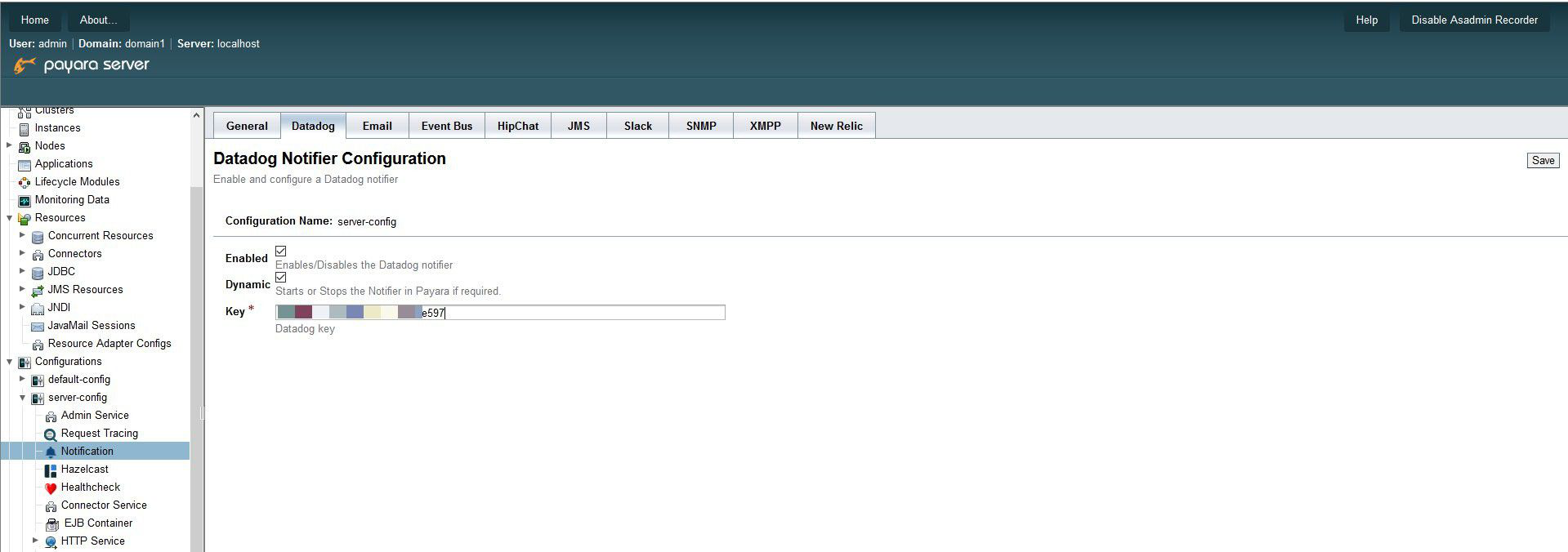Click Disable Asadmin Recorder button
The width and height of the screenshot is (1568, 552).
click(x=1474, y=20)
